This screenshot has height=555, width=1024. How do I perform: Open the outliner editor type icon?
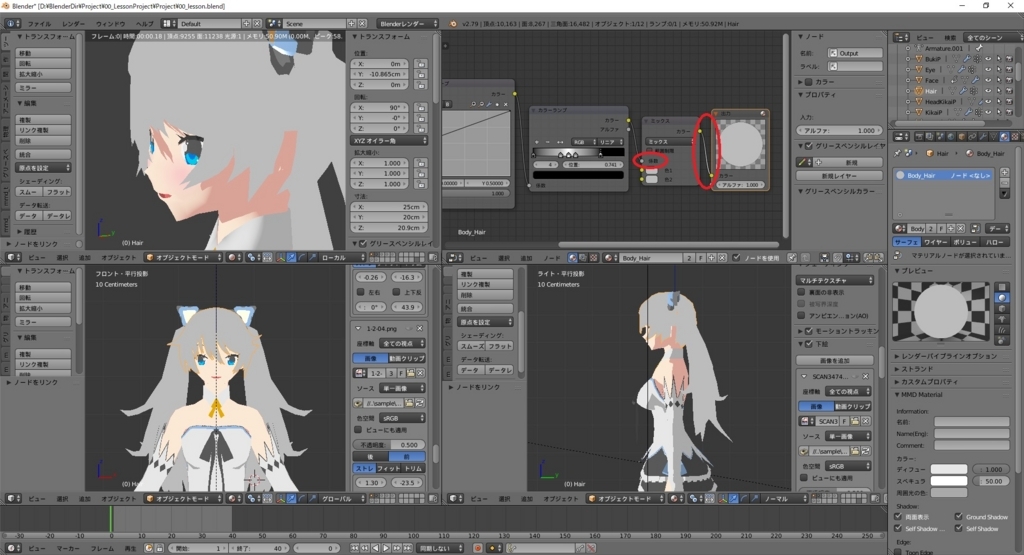[901, 38]
